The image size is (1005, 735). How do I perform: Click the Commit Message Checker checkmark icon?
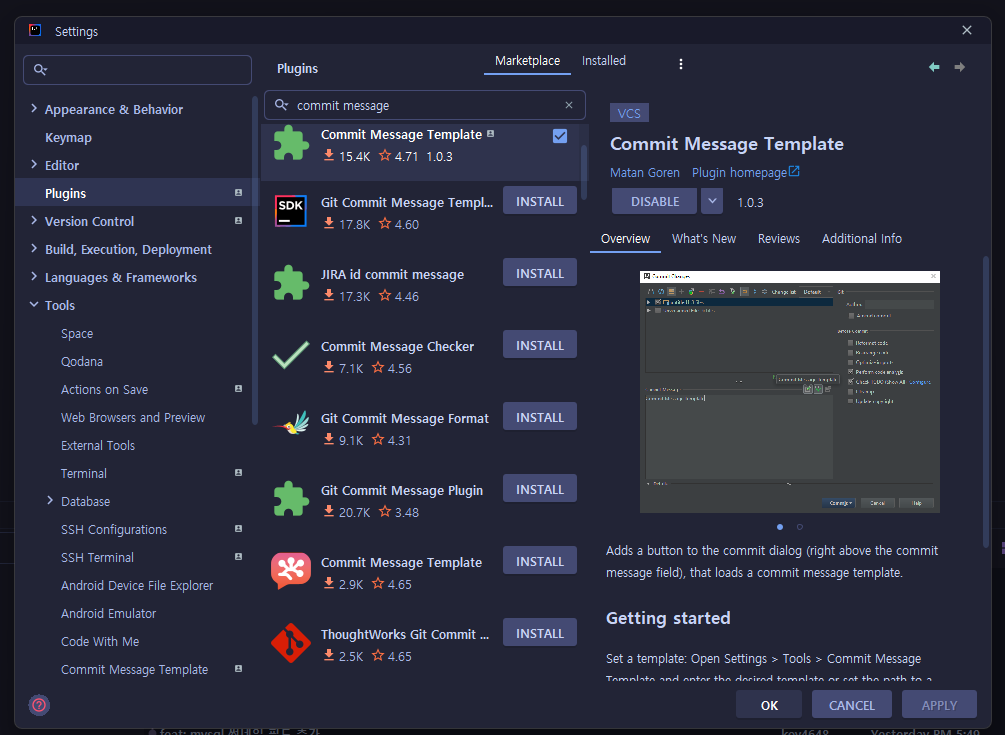click(291, 355)
